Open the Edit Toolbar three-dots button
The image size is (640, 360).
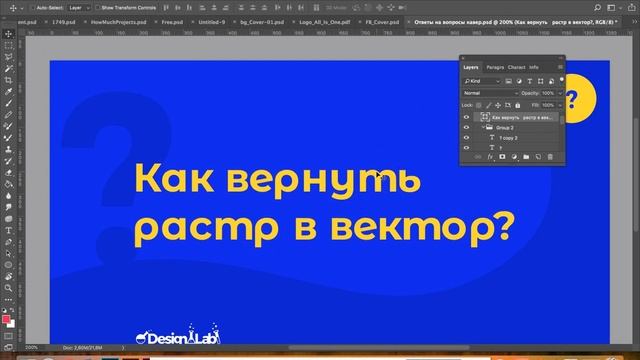(x=8, y=299)
